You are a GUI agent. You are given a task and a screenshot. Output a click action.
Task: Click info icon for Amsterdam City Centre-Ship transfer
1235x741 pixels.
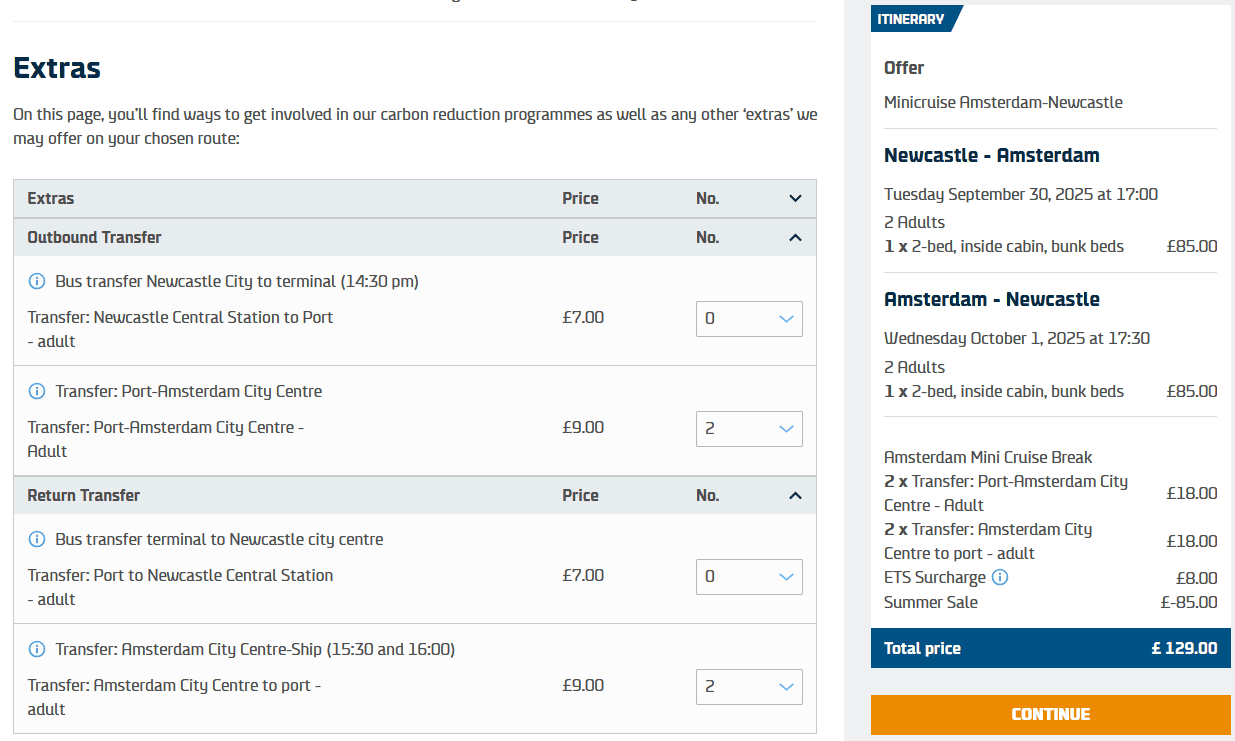point(37,650)
